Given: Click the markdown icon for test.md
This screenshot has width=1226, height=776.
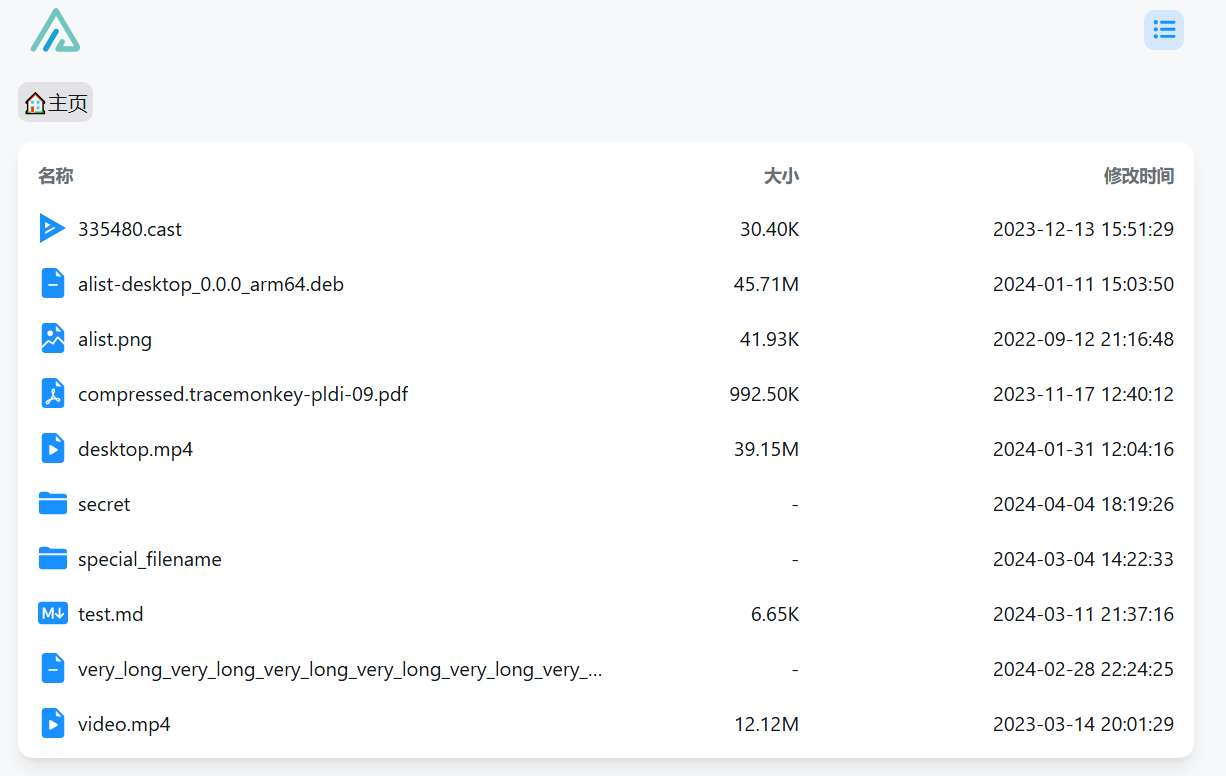Looking at the screenshot, I should (x=52, y=614).
